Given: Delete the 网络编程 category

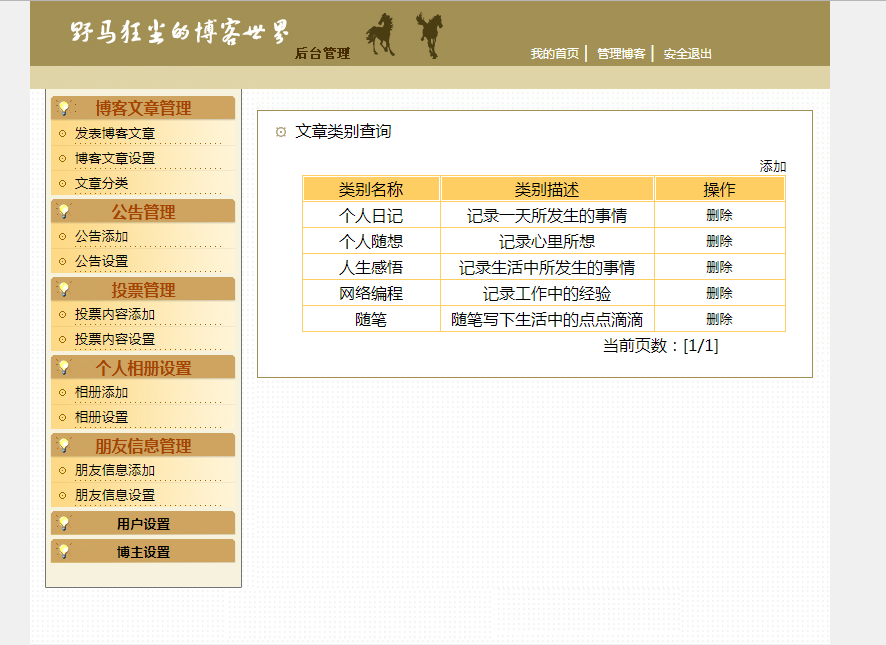Looking at the screenshot, I should tap(719, 293).
